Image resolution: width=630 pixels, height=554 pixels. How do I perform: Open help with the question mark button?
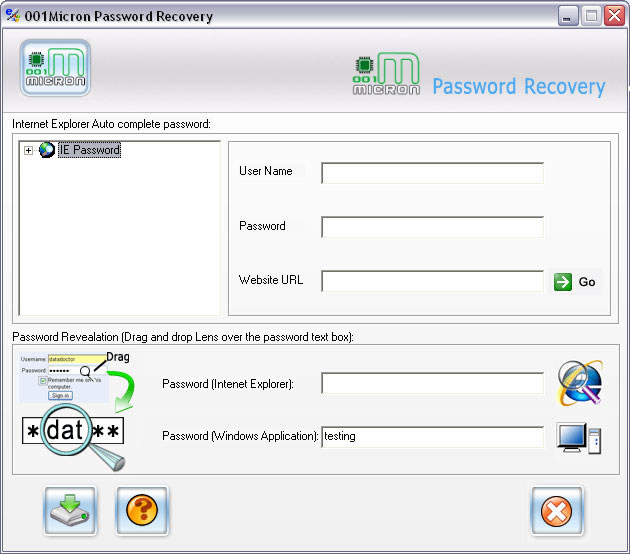tap(142, 511)
